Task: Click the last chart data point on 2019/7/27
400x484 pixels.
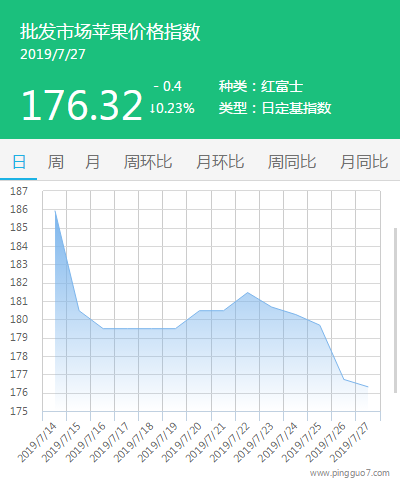Action: pyautogui.click(x=368, y=387)
